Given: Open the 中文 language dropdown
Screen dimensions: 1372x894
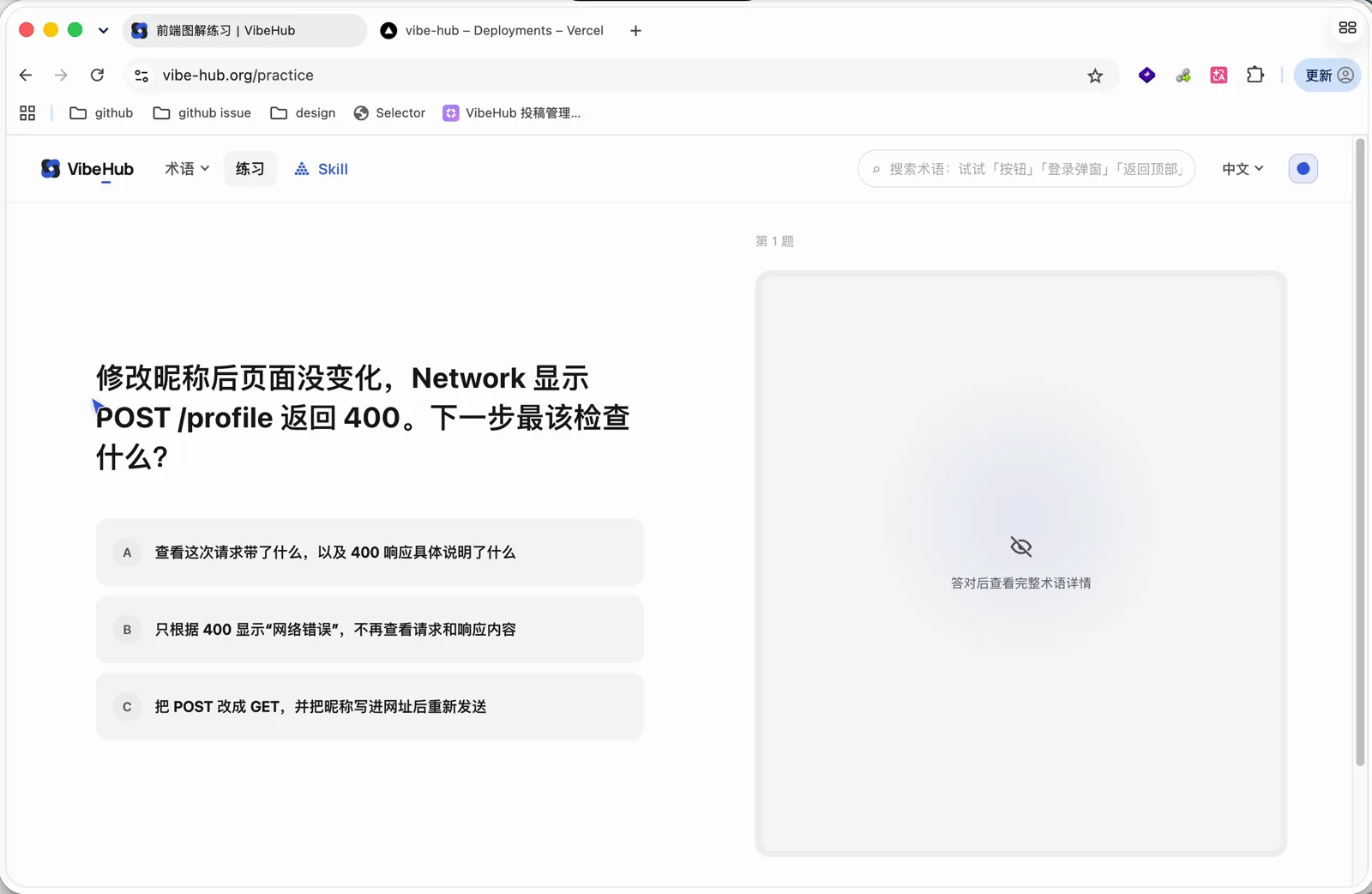Looking at the screenshot, I should tap(1243, 169).
